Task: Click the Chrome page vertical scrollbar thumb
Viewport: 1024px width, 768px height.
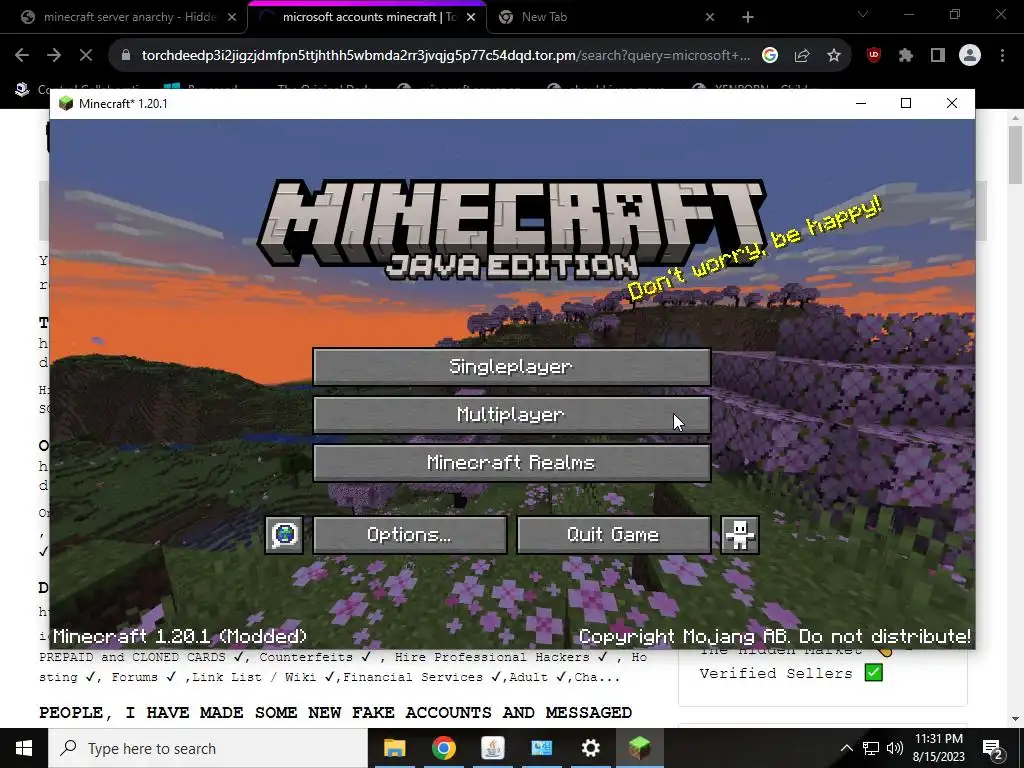Action: tap(1015, 154)
